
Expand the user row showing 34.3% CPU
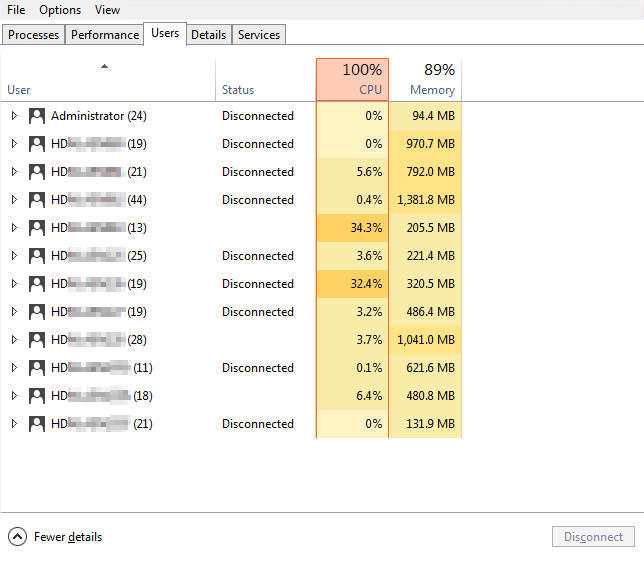pos(14,228)
